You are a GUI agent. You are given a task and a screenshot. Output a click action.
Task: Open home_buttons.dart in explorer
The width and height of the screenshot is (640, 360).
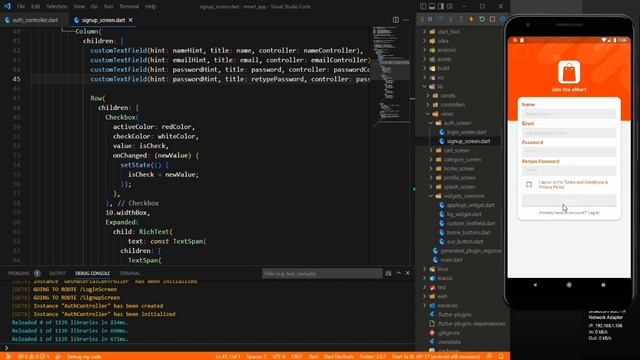(468, 232)
